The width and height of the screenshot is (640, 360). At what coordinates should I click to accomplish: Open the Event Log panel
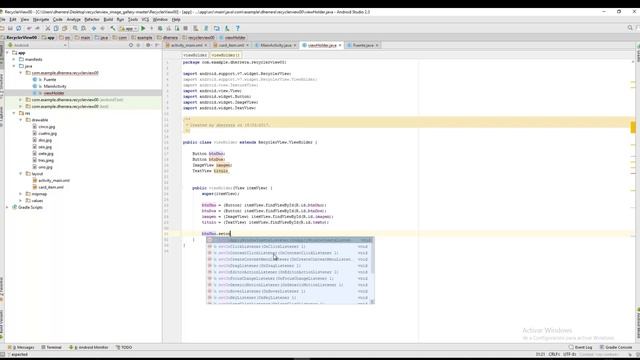pos(580,347)
